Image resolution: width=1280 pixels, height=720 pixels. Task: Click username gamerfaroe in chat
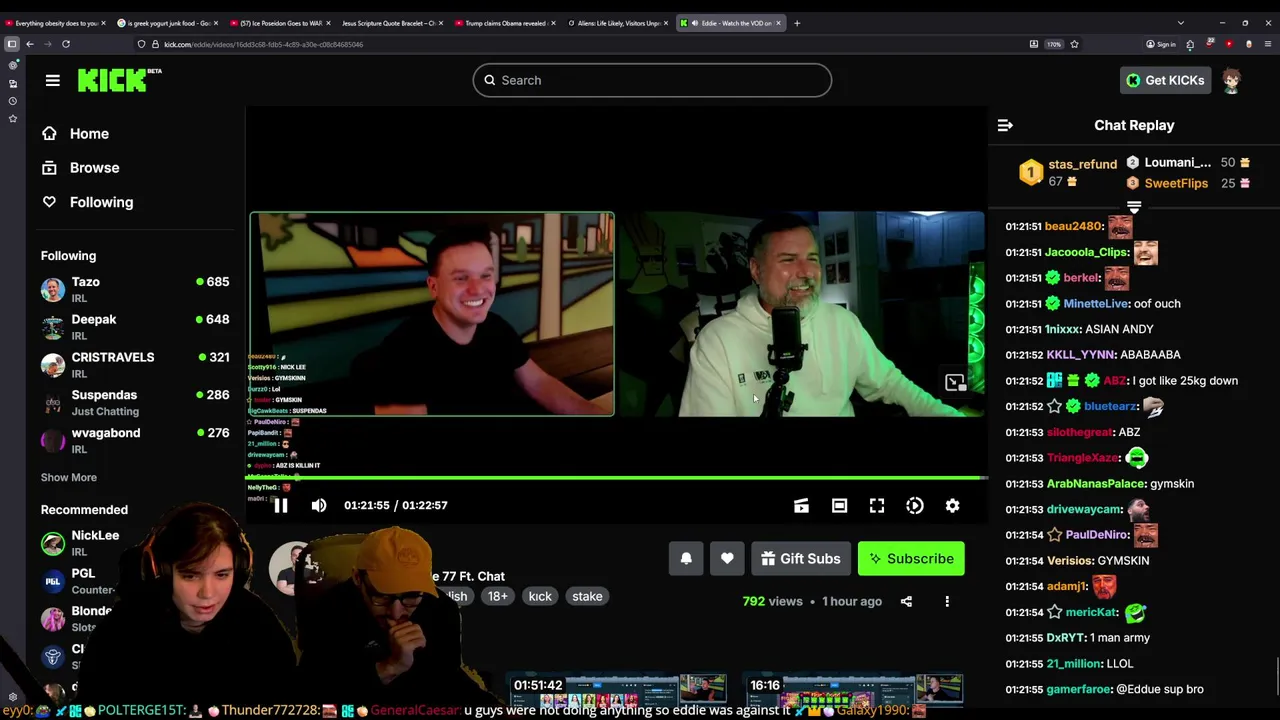coord(1079,689)
